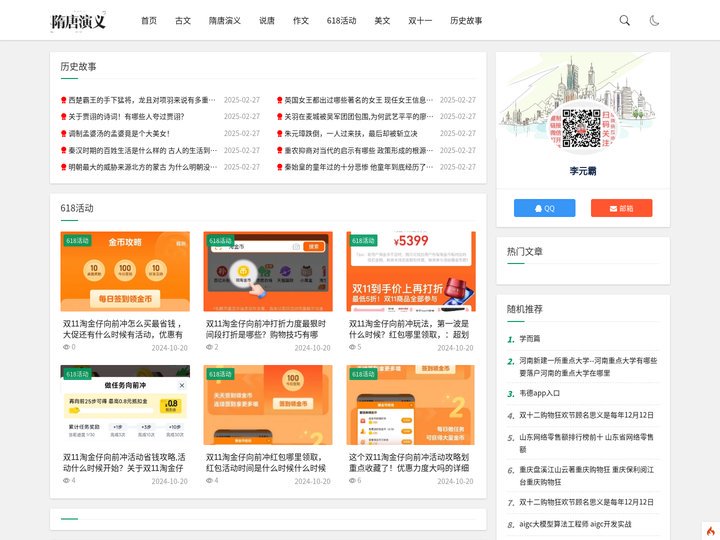This screenshot has width=720, height=540.
Task: Open post 双11淘金仔向前冲打折力度最狠时间段
Action: point(266,329)
